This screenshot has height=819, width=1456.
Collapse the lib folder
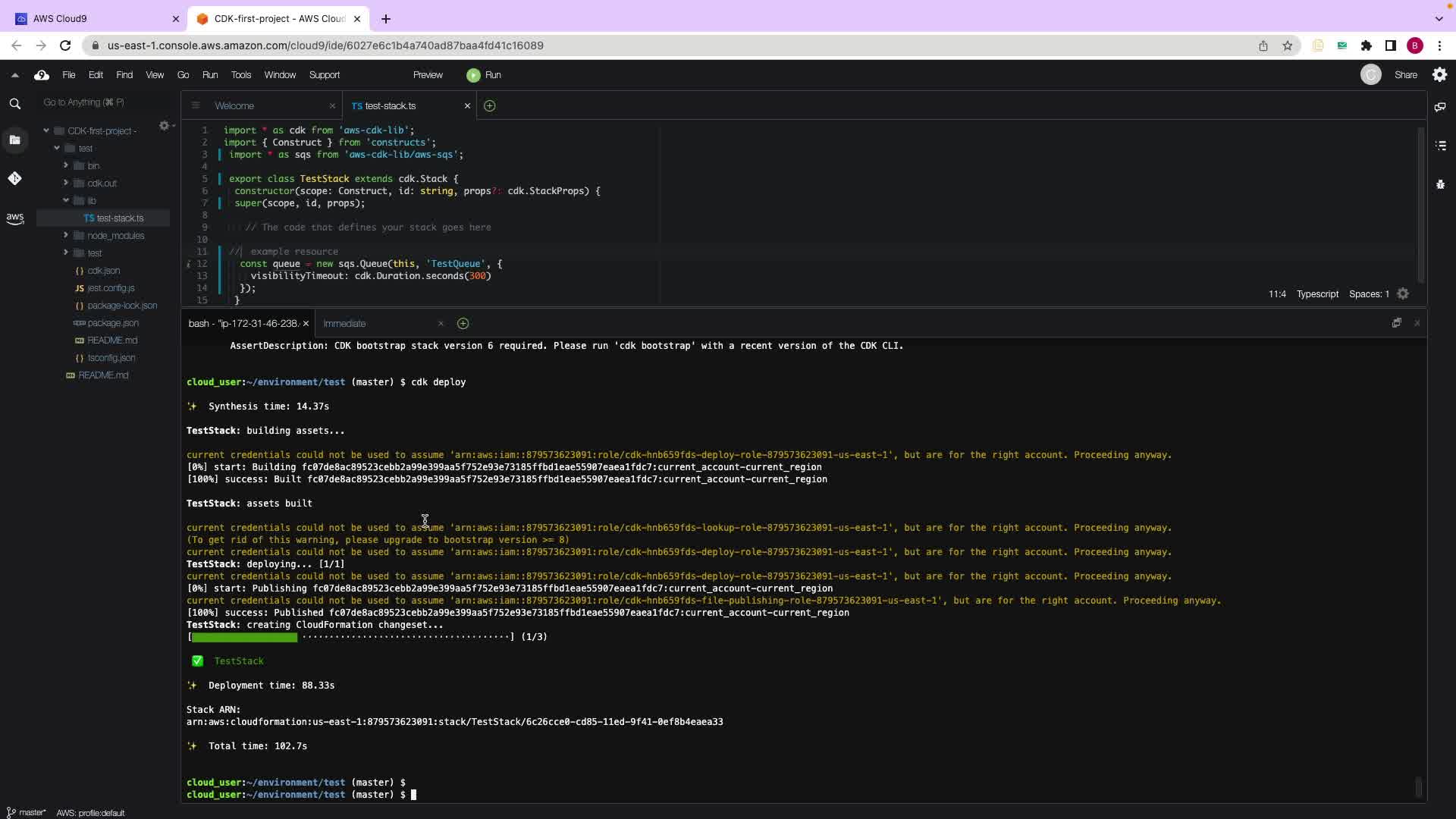click(66, 200)
